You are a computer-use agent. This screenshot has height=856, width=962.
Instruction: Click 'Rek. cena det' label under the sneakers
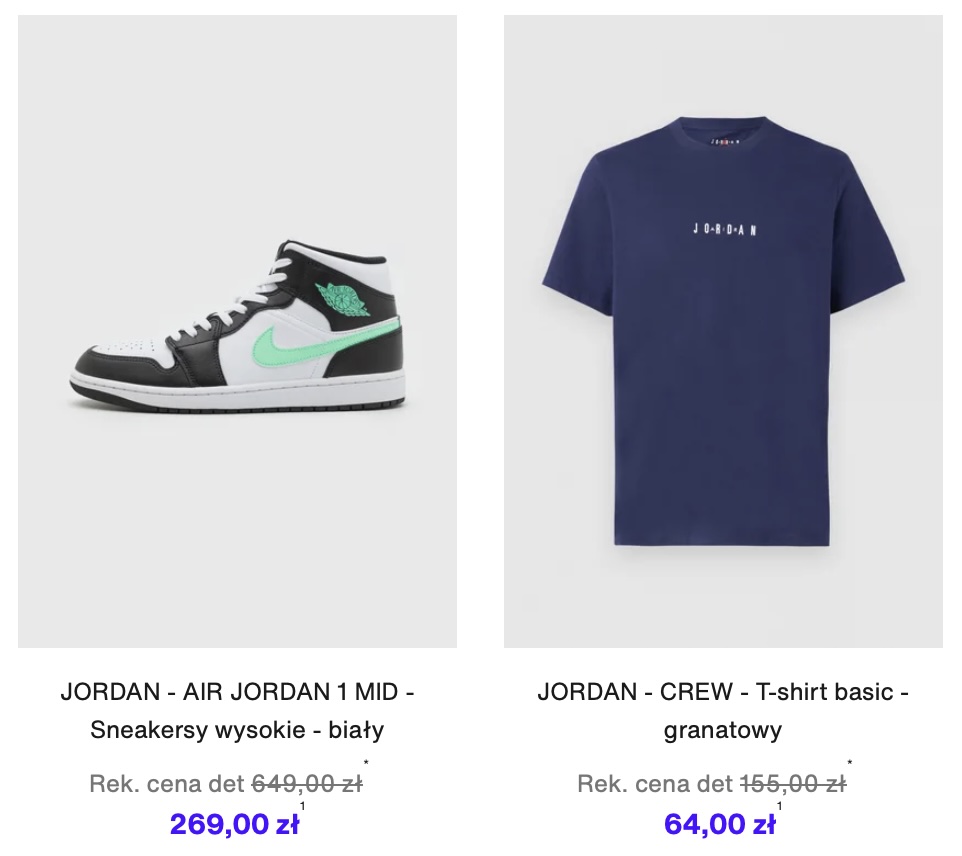(x=167, y=784)
